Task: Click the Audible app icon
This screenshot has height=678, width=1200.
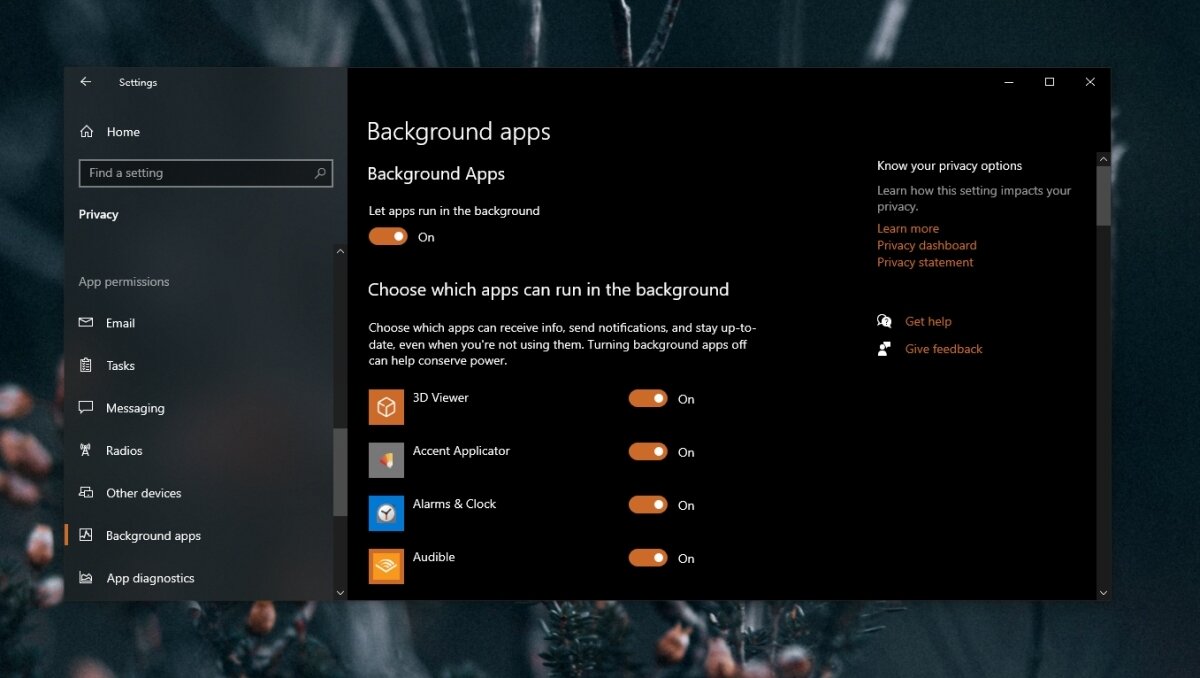Action: click(386, 566)
